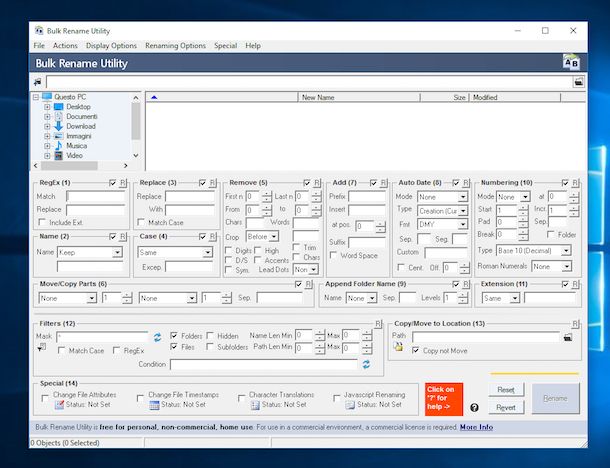Image resolution: width=610 pixels, height=468 pixels.
Task: Open the Special menu
Action: pyautogui.click(x=225, y=46)
